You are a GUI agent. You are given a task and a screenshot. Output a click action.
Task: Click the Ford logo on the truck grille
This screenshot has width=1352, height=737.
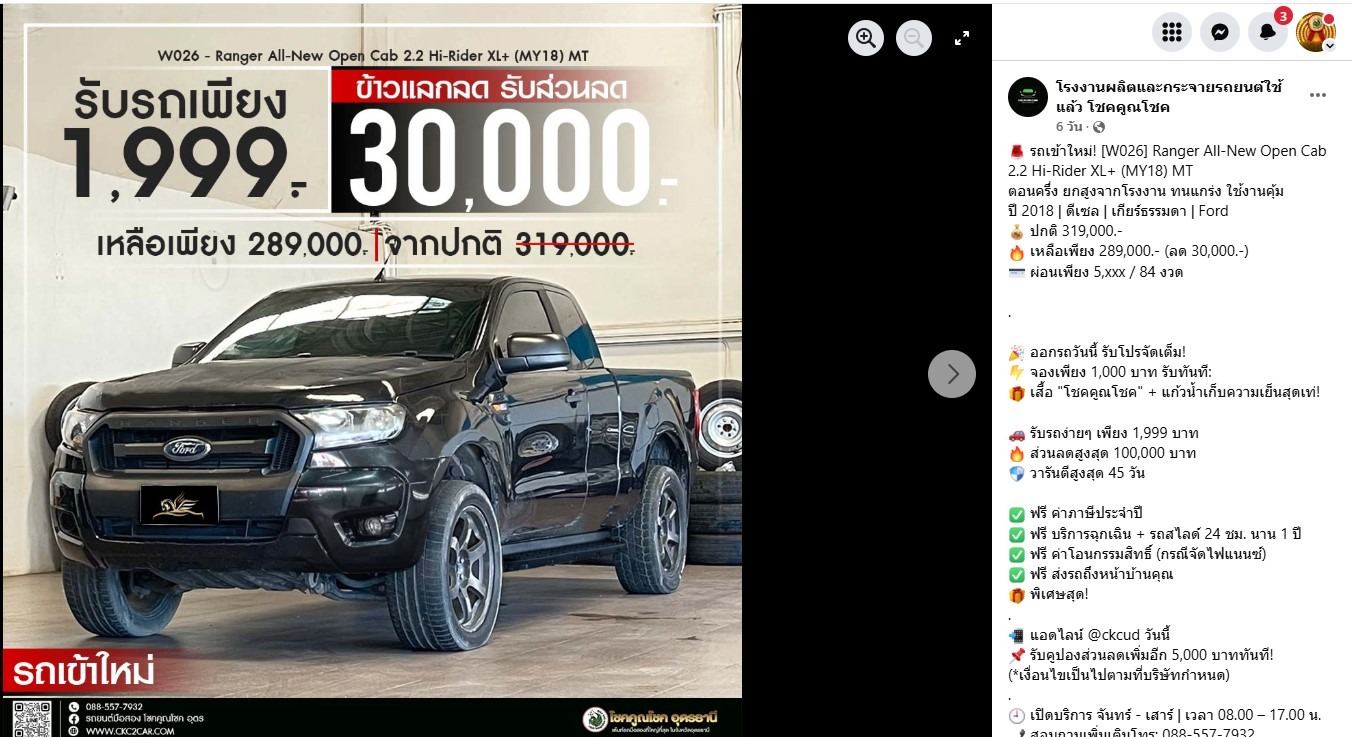(187, 449)
